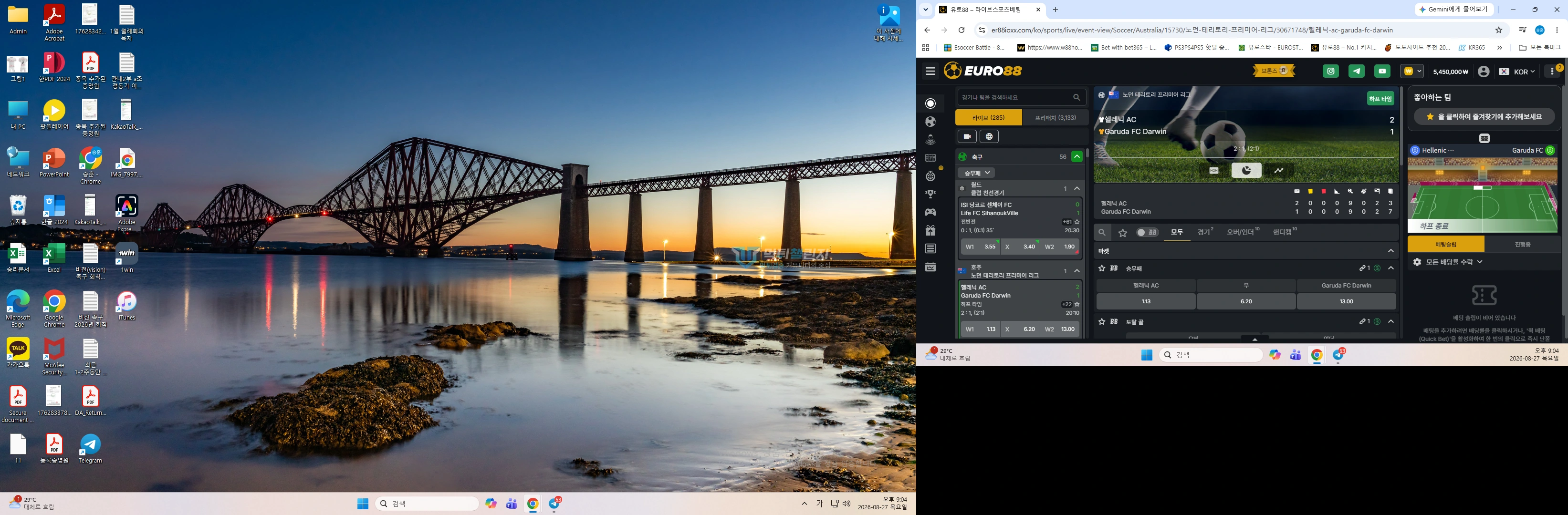Show only live video stream matches
1568x515 pixels.
coord(967,137)
